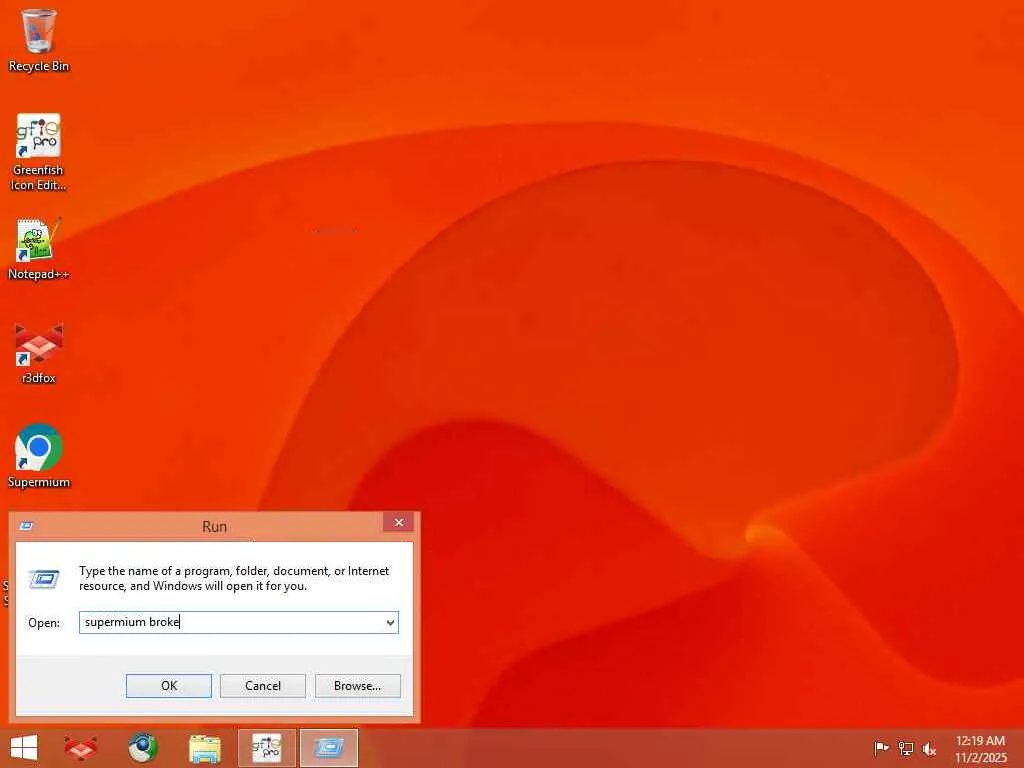Select the Recycle Bin desktop icon
The image size is (1024, 768).
[39, 40]
